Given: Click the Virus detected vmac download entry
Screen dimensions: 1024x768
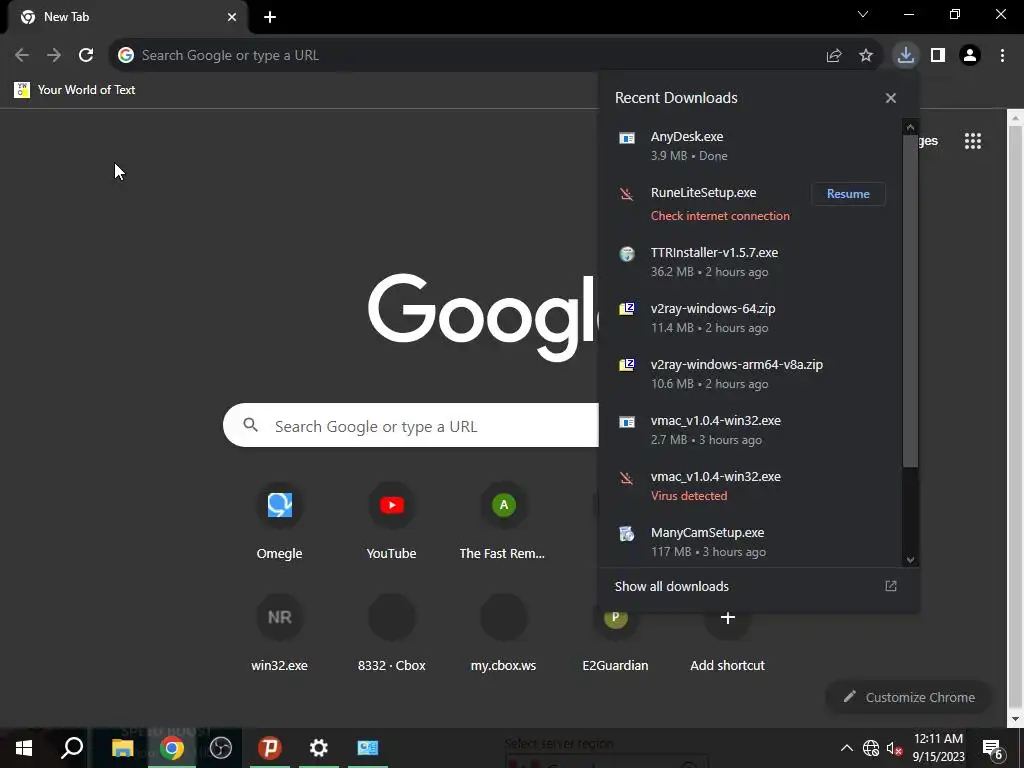Looking at the screenshot, I should [751, 486].
